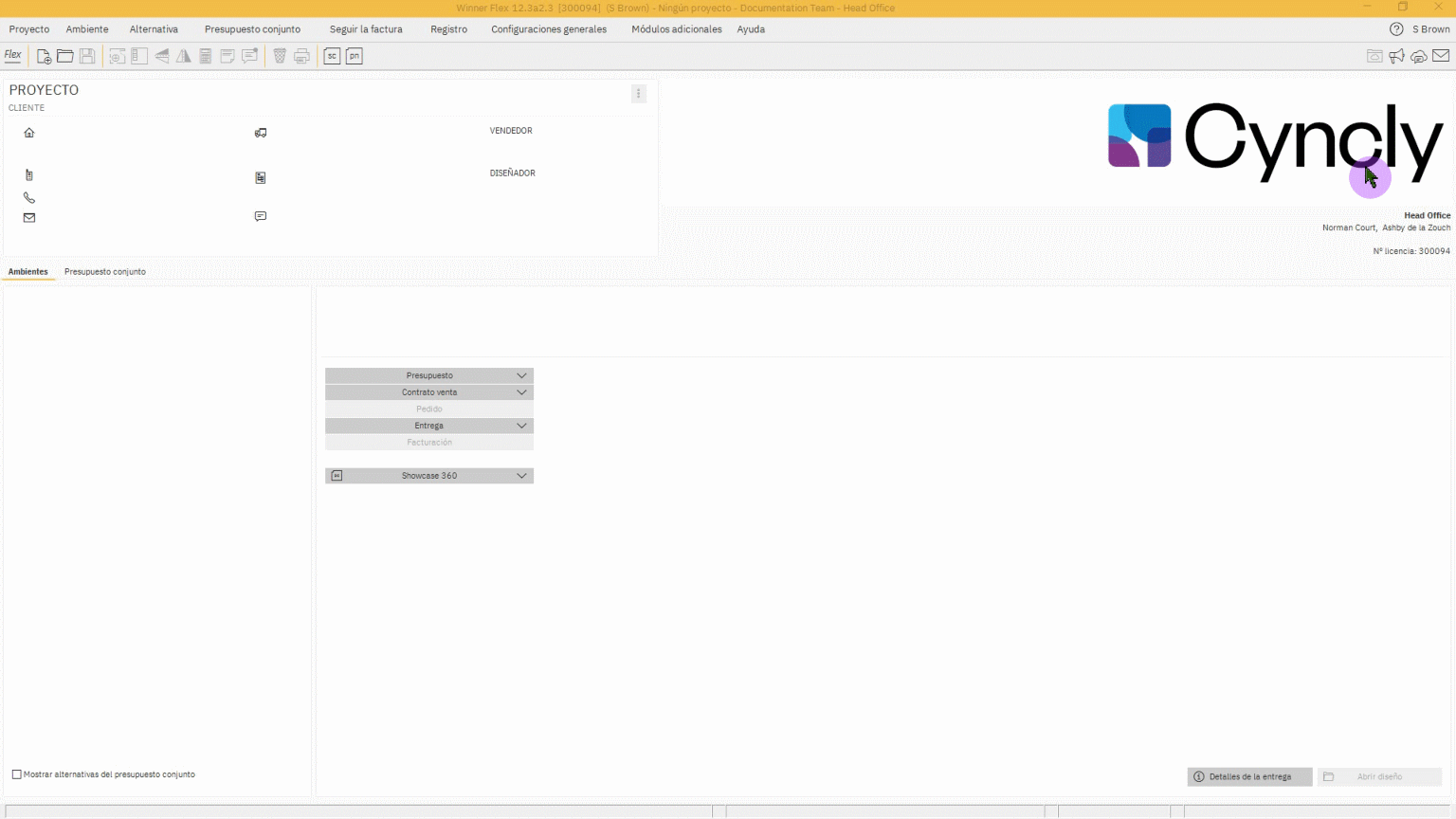Open the Entrega dropdown
The width and height of the screenshot is (1456, 819).
click(x=521, y=426)
